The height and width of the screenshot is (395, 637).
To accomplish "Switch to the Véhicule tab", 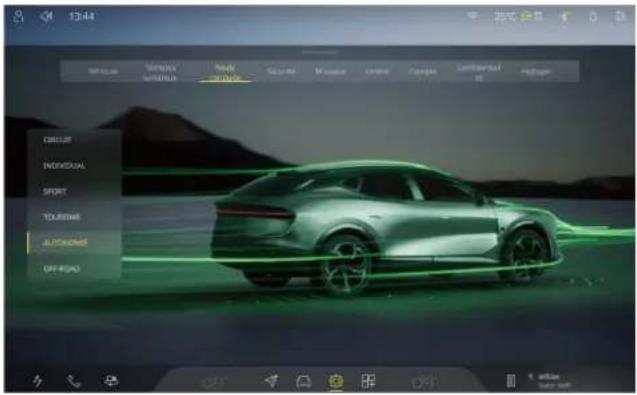I will point(103,71).
